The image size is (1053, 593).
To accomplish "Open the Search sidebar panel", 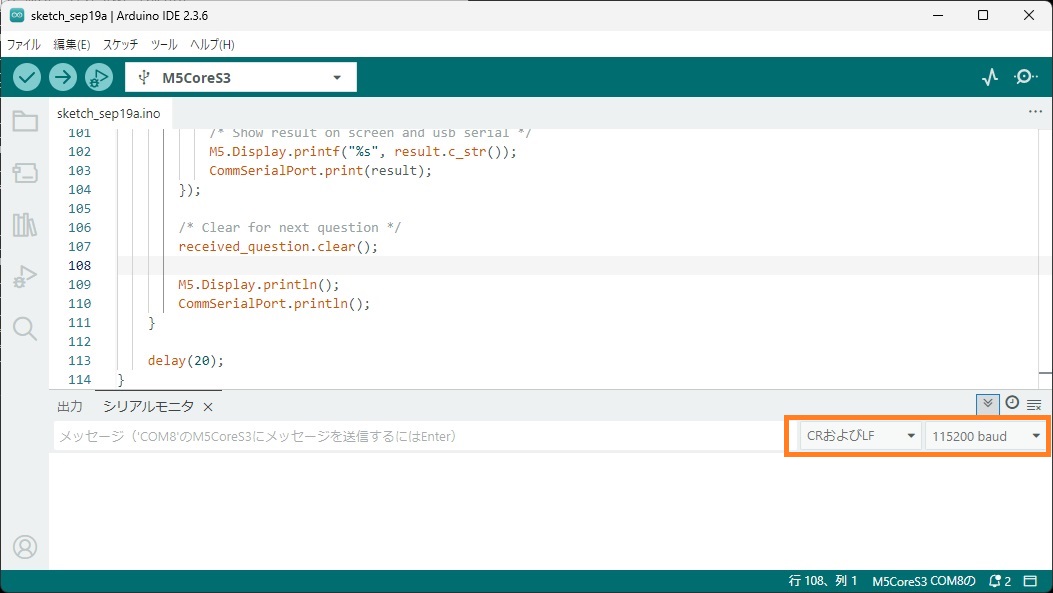I will point(25,328).
